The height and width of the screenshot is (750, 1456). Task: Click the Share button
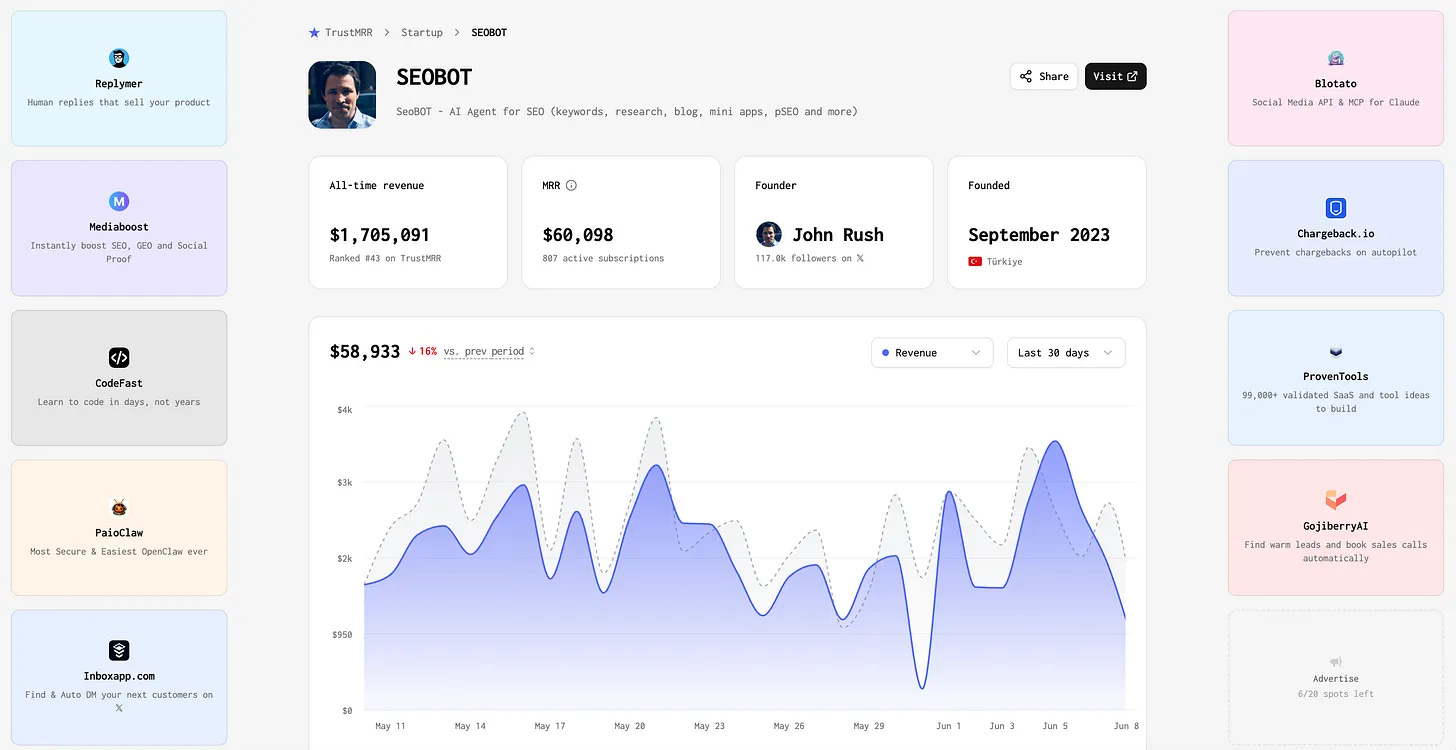(1044, 76)
